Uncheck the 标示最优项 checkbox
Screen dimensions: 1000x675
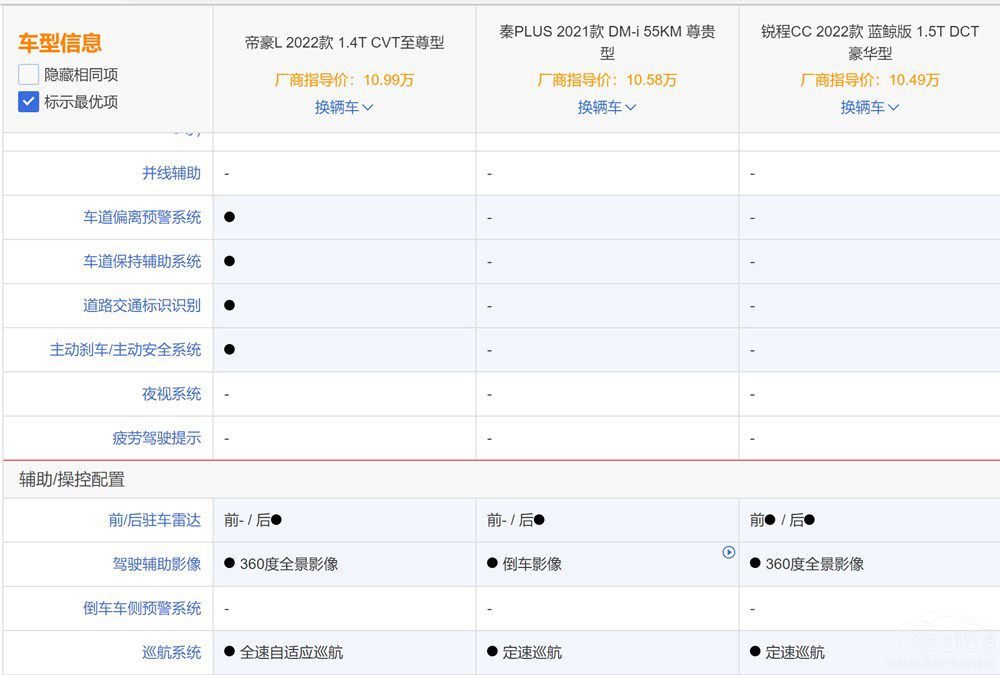point(28,101)
